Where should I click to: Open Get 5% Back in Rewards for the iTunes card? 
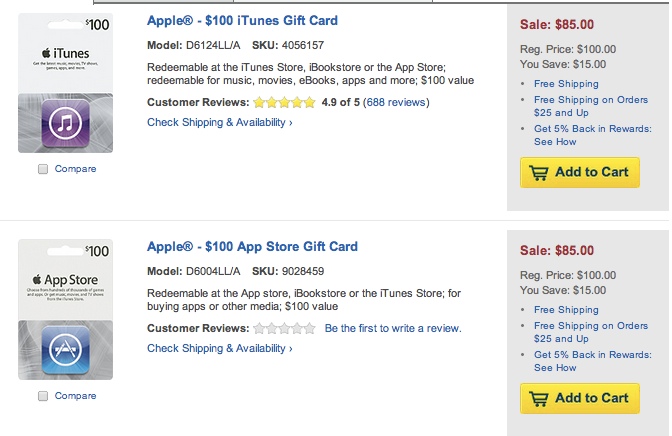593,135
